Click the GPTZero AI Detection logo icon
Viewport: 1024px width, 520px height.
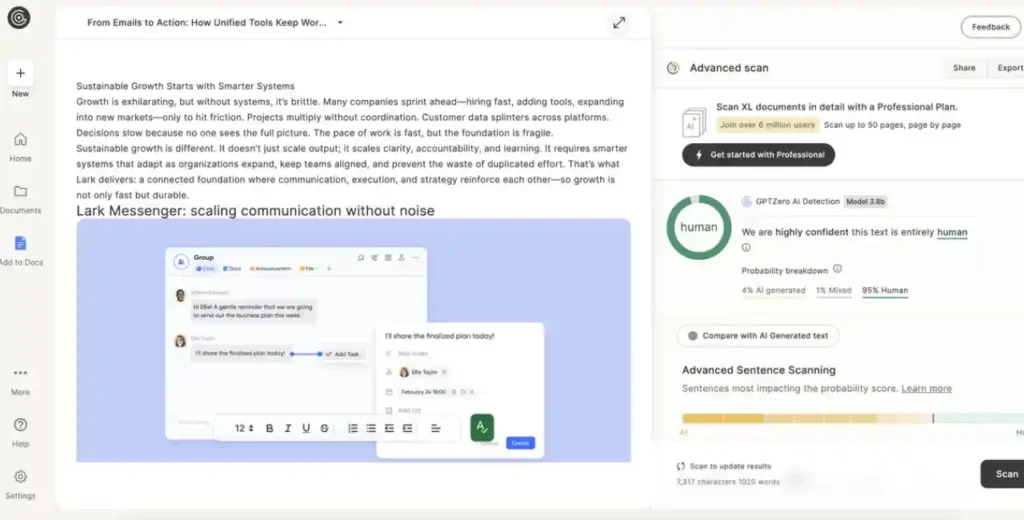point(746,202)
